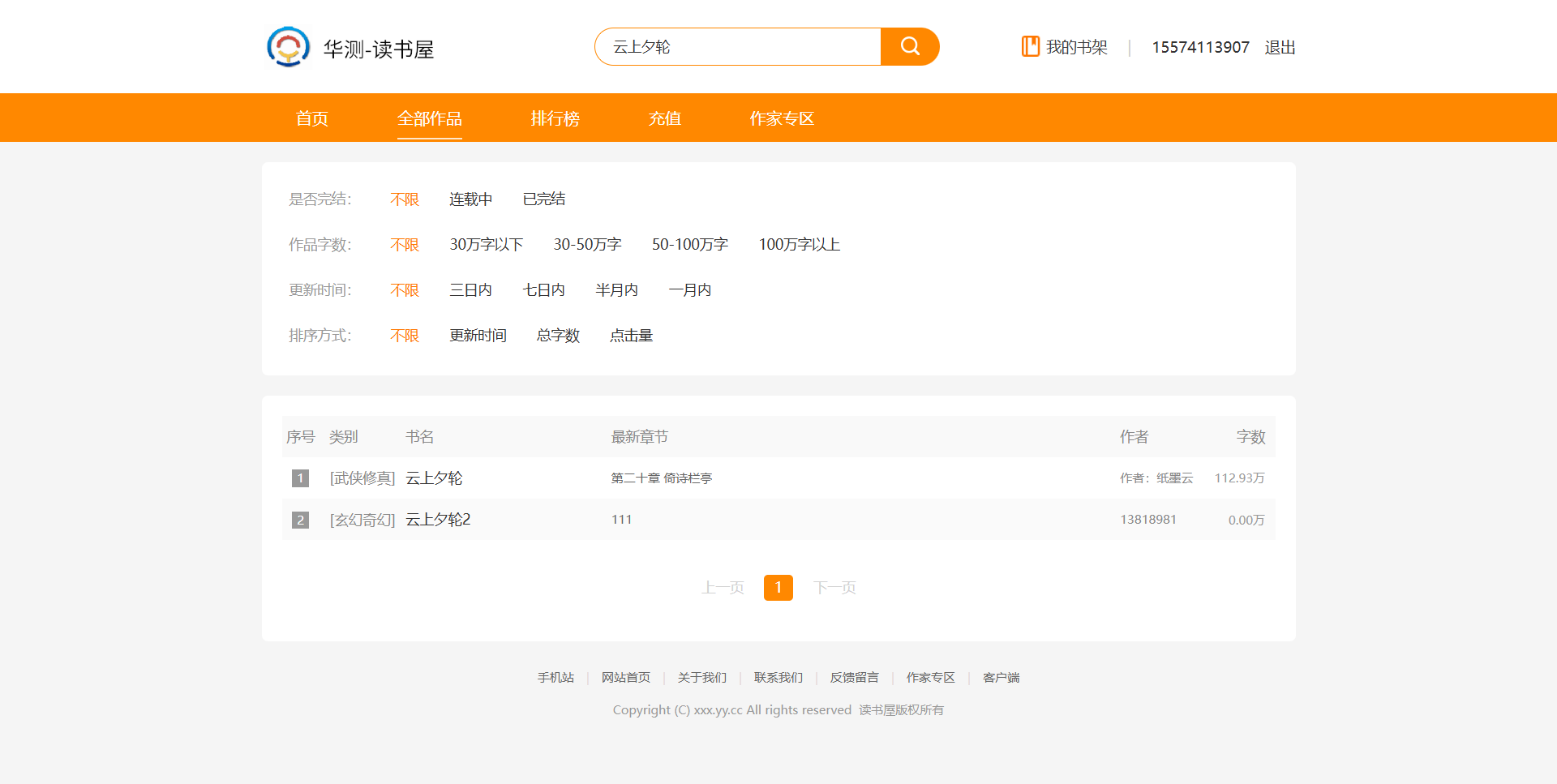Go to 上一页 previous page
Screen dimensions: 1557x784
[723, 588]
